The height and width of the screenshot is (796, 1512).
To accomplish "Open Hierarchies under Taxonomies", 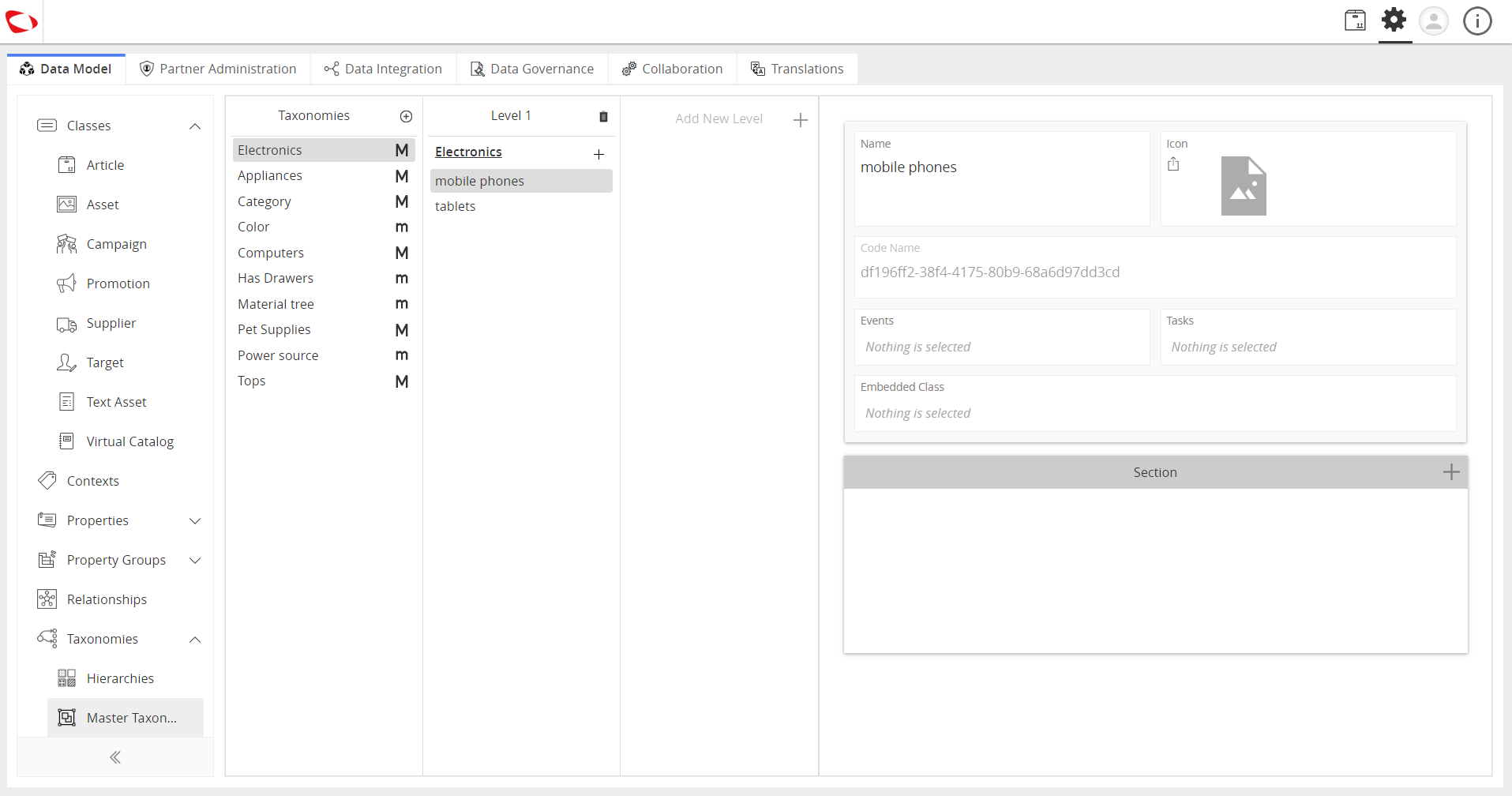I will (x=120, y=678).
